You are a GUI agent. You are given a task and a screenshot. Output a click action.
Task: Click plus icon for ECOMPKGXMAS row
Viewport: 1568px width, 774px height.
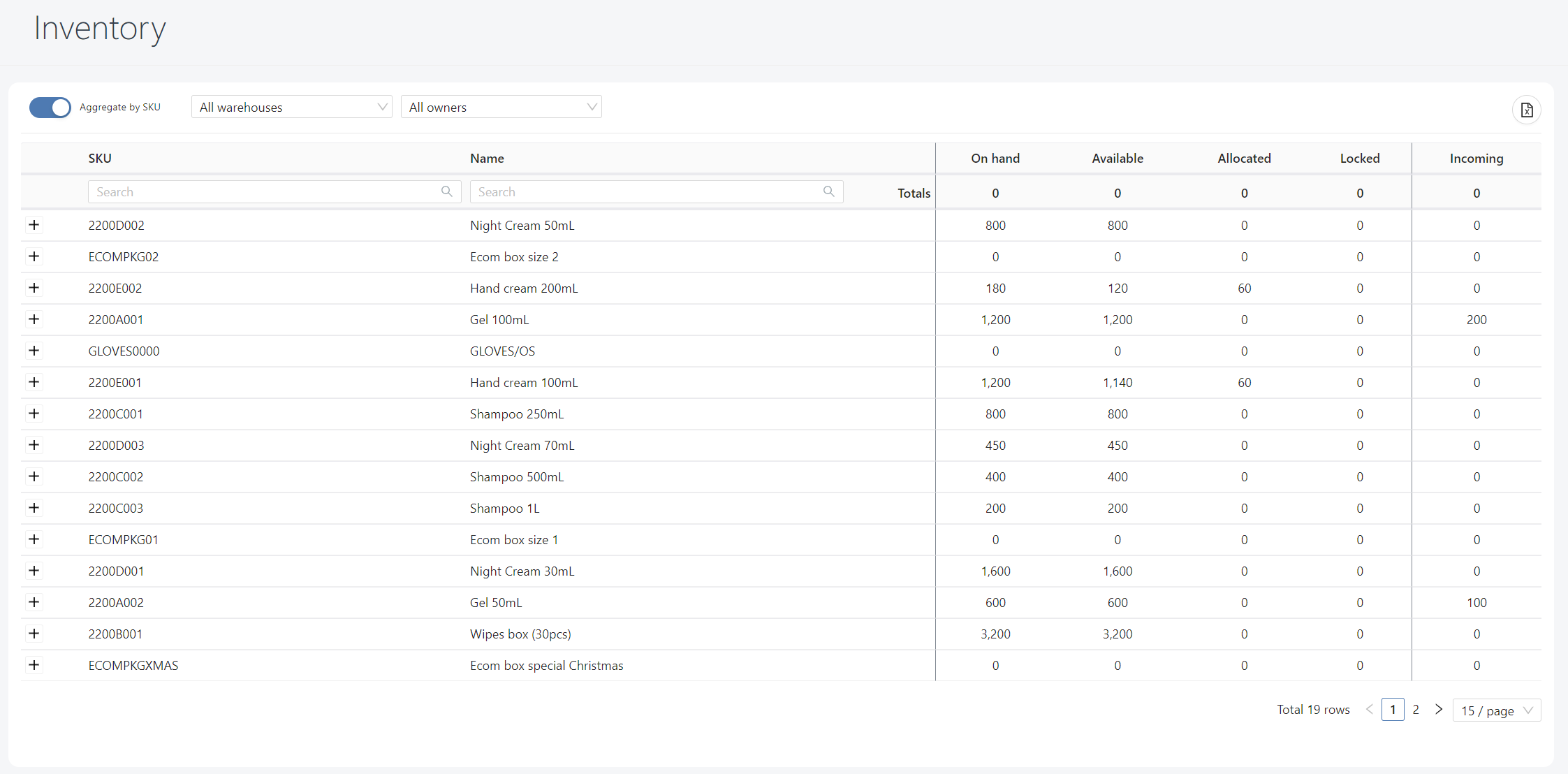point(34,665)
